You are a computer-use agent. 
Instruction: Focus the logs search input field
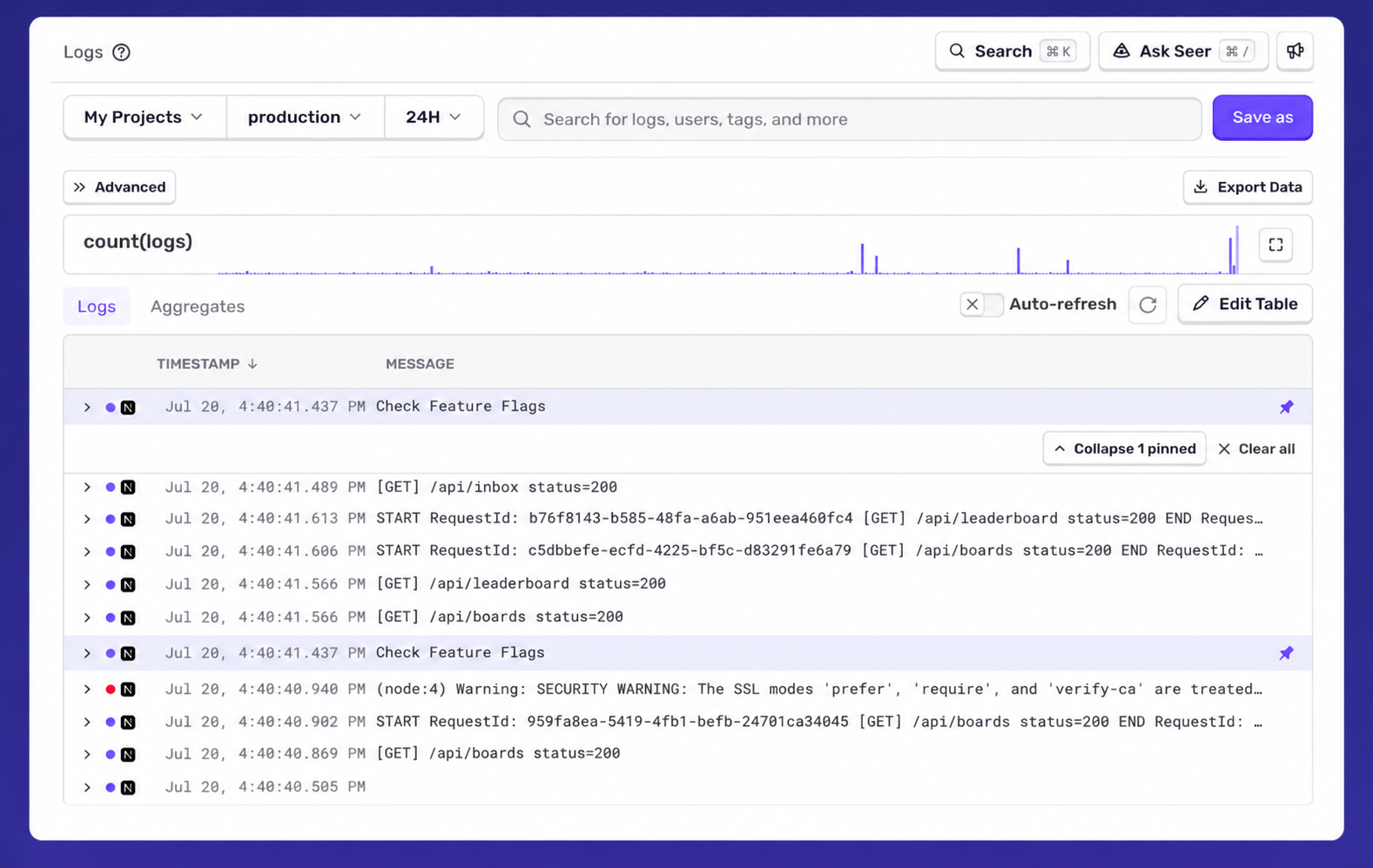pyautogui.click(x=850, y=119)
